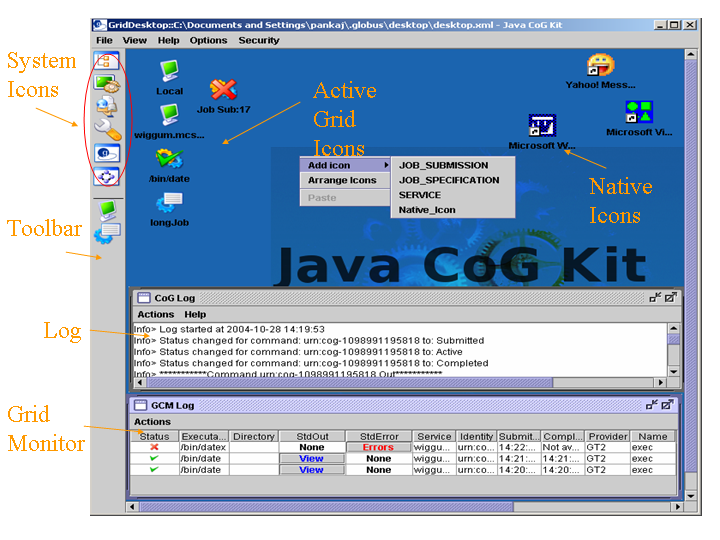720x540 pixels.
Task: Maximize the GCM Log internal frame
Action: [x=669, y=405]
